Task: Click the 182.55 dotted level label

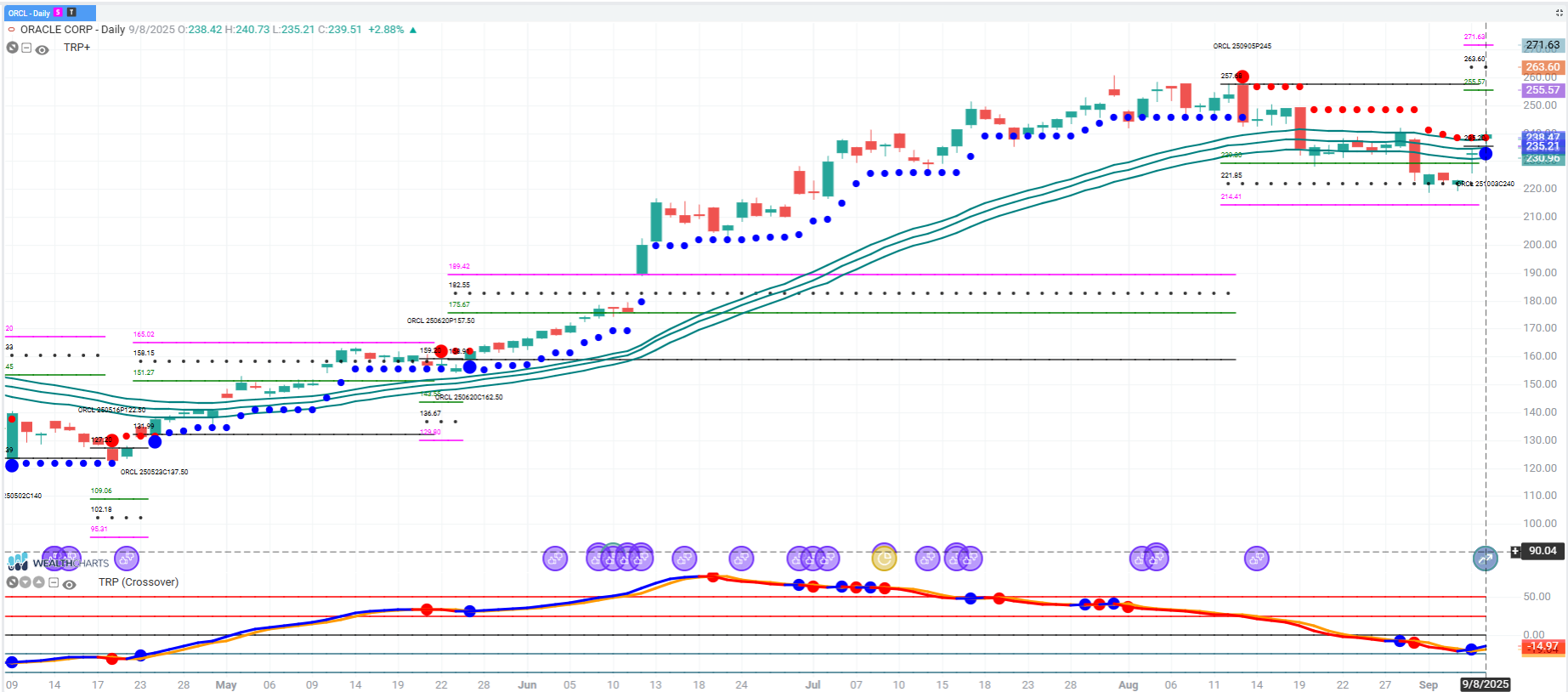Action: (459, 285)
